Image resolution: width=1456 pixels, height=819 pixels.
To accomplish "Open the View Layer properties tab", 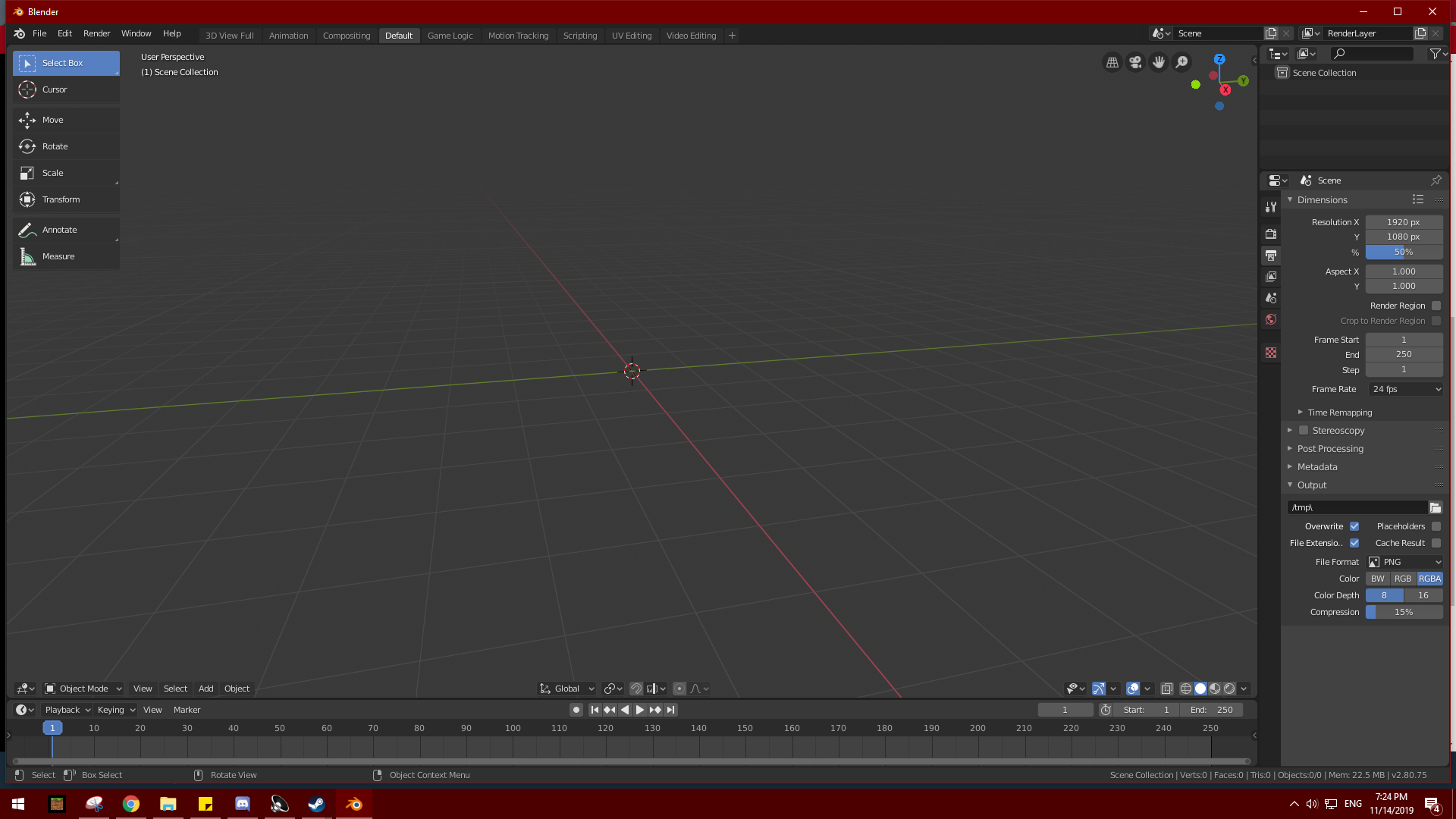I will (1271, 277).
